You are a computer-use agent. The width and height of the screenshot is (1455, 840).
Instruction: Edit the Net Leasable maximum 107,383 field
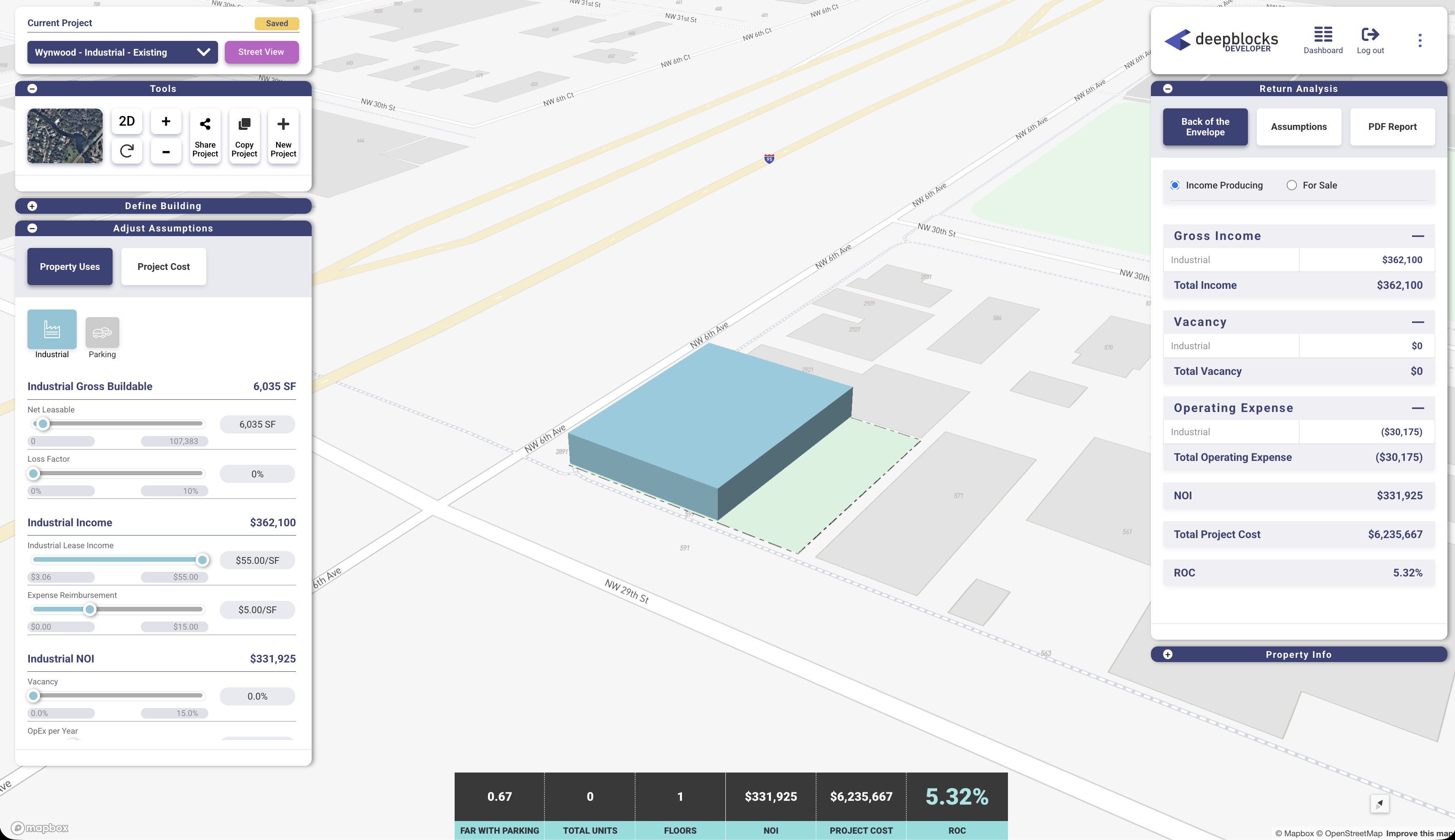tap(174, 442)
